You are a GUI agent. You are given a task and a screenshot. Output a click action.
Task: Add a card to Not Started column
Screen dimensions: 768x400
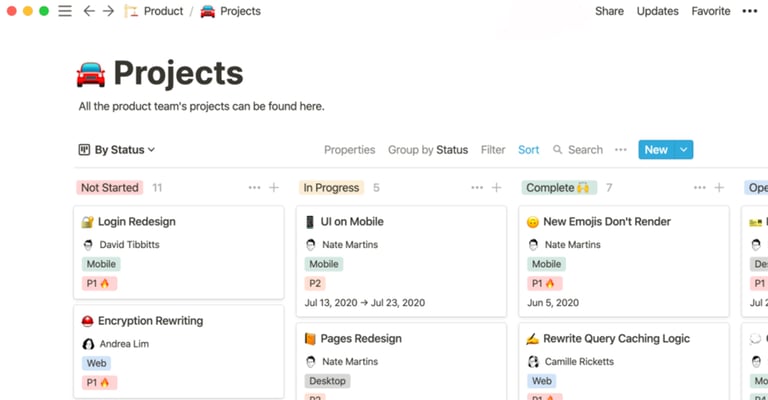click(274, 187)
